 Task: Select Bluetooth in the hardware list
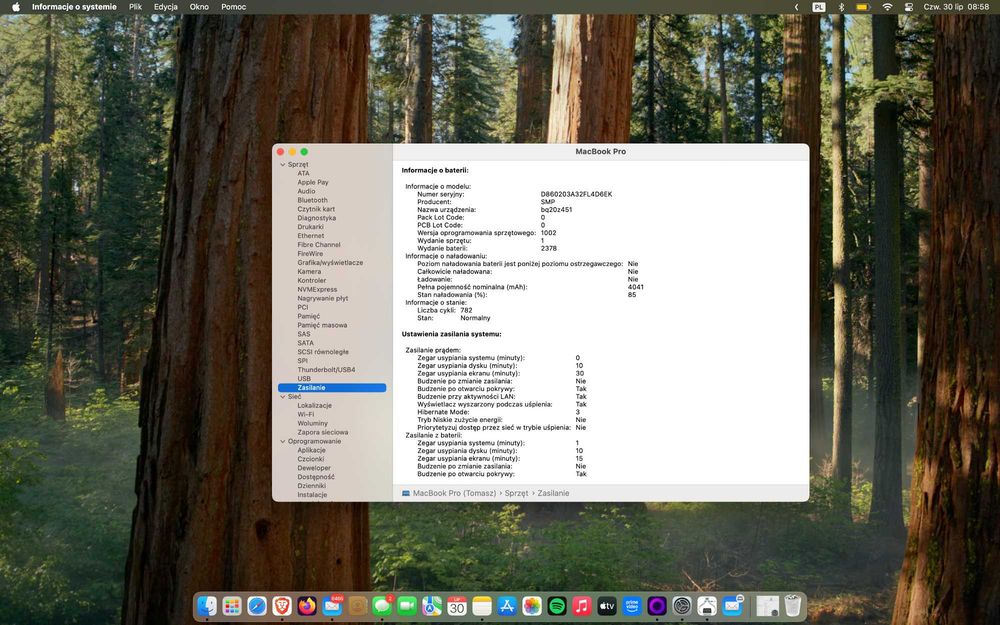click(x=312, y=200)
